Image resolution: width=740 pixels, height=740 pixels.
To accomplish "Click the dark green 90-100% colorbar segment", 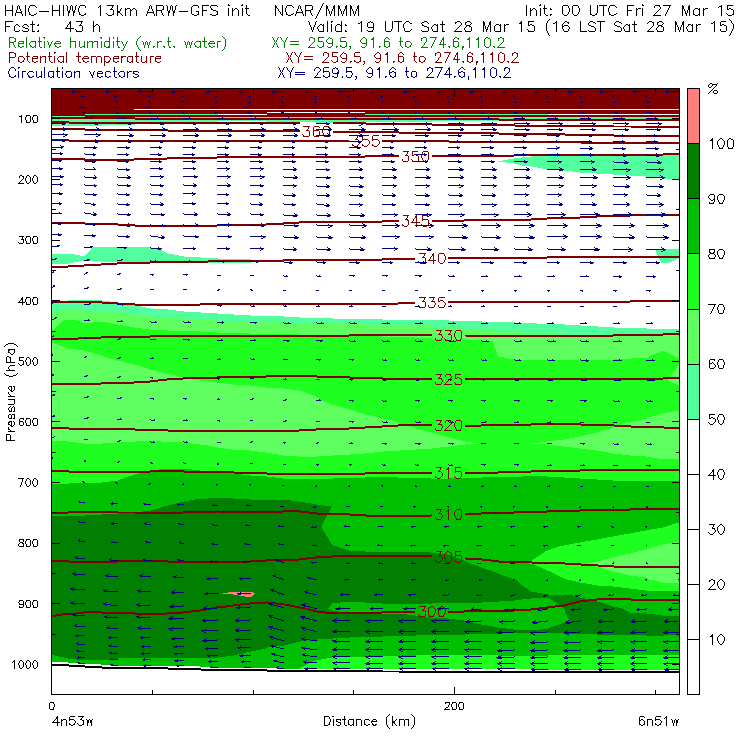I will point(693,171).
